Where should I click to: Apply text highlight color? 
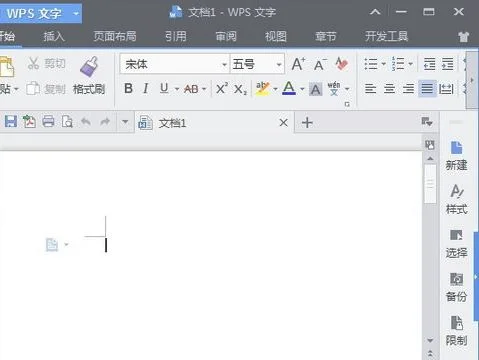(x=263, y=89)
